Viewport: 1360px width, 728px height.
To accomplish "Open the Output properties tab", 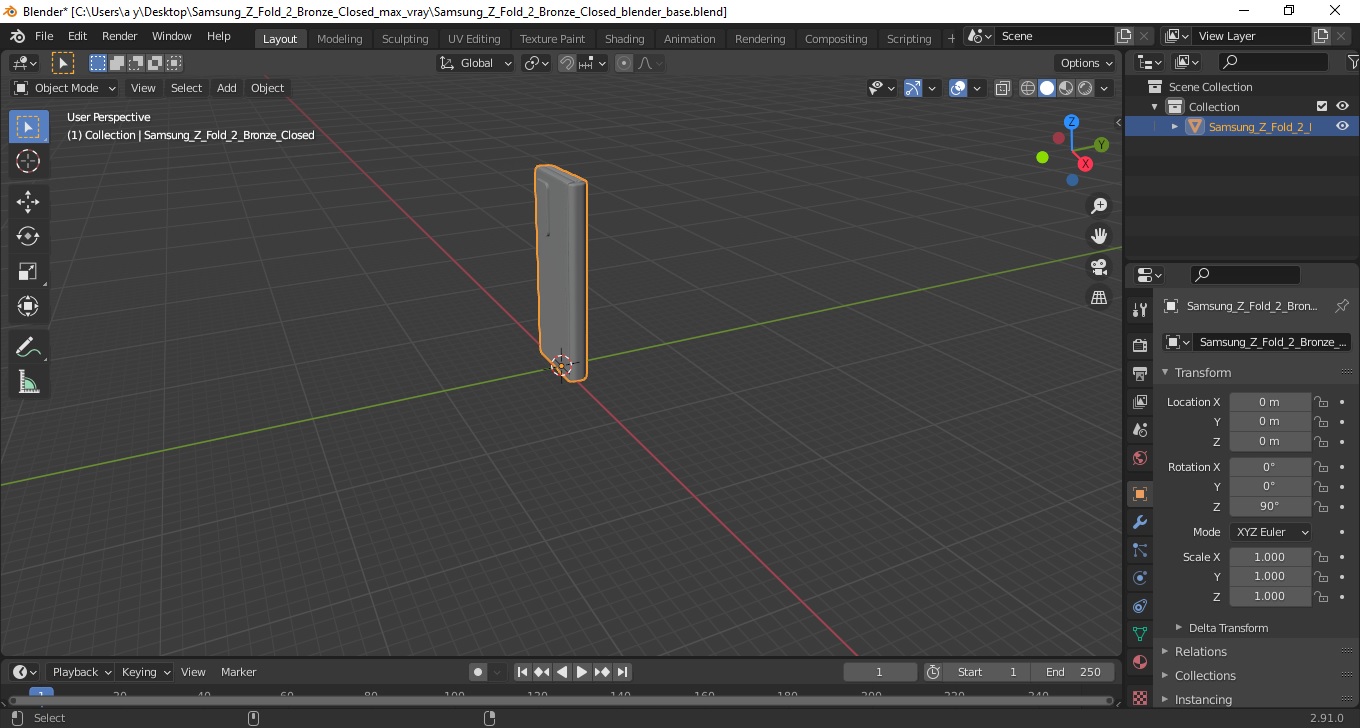I will pos(1139,374).
